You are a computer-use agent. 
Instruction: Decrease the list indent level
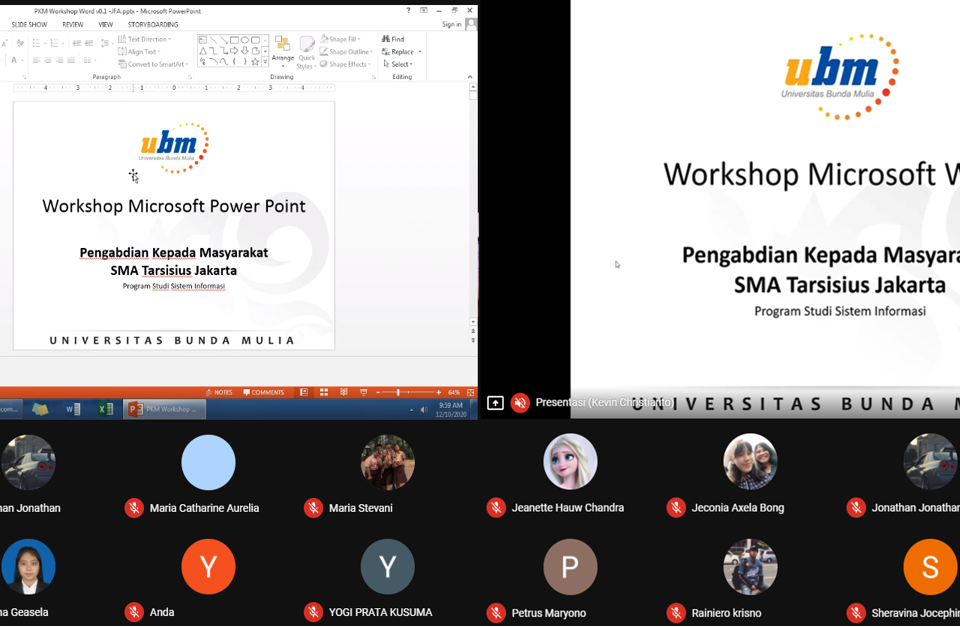[x=77, y=43]
